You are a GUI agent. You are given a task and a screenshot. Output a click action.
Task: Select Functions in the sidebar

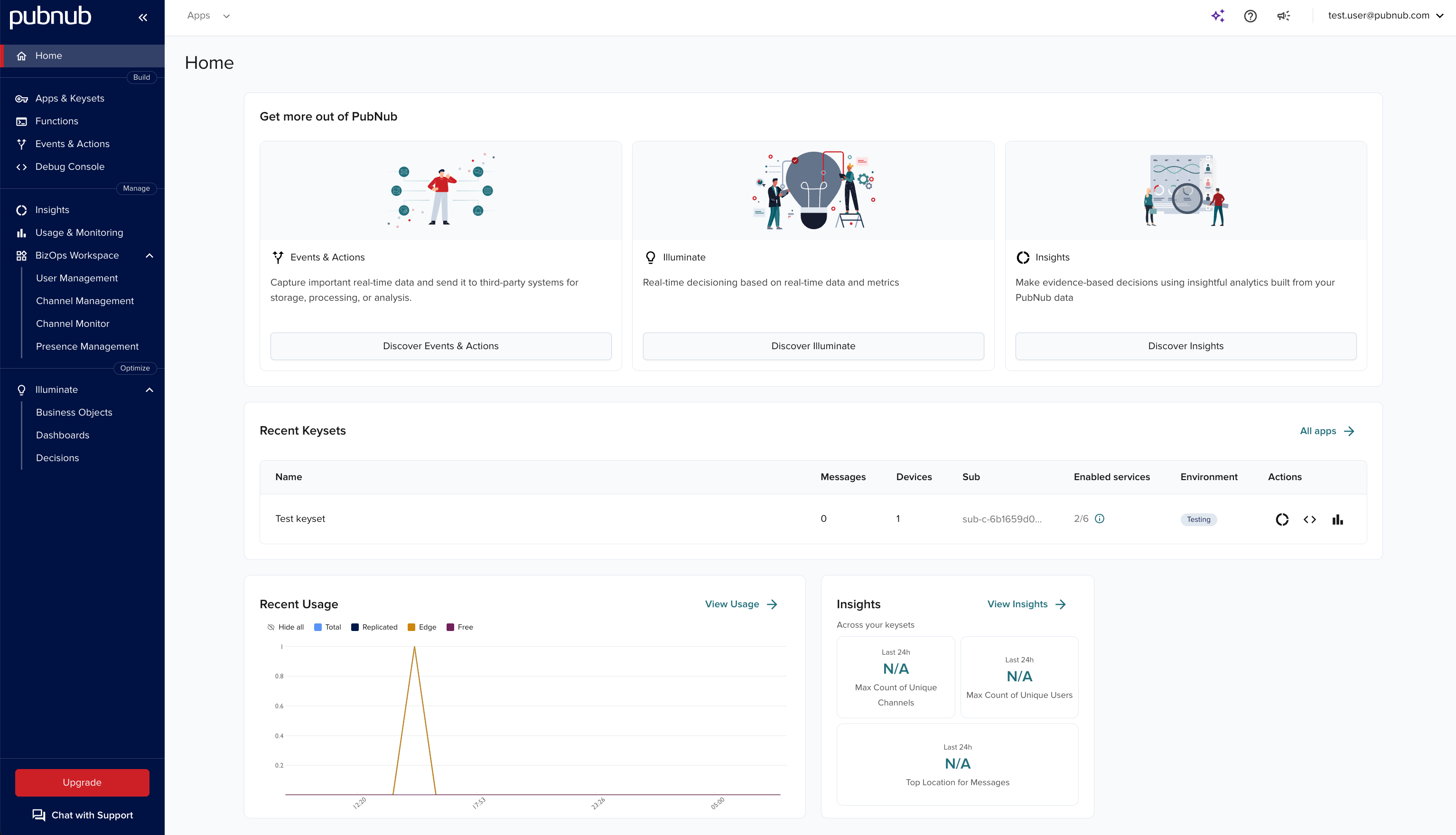[56, 121]
